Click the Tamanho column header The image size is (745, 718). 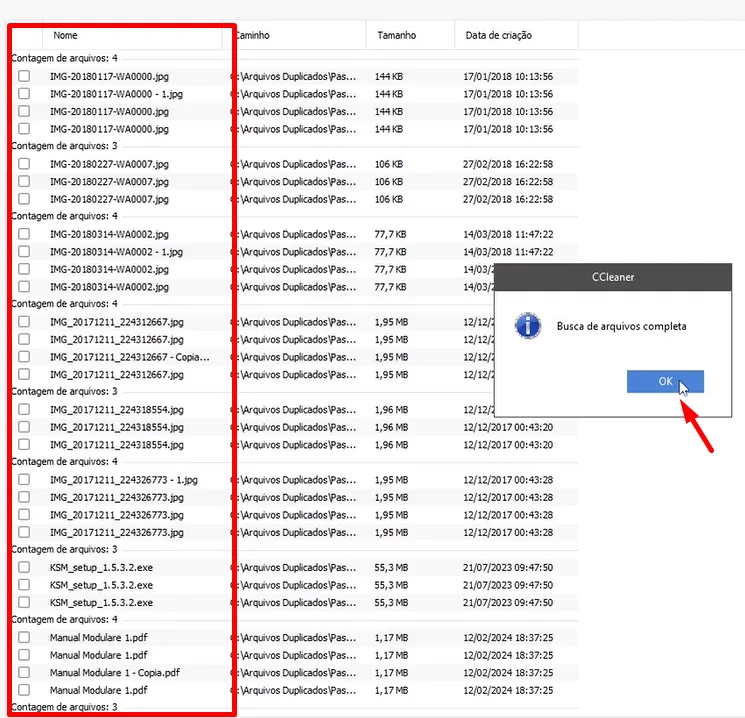(397, 35)
